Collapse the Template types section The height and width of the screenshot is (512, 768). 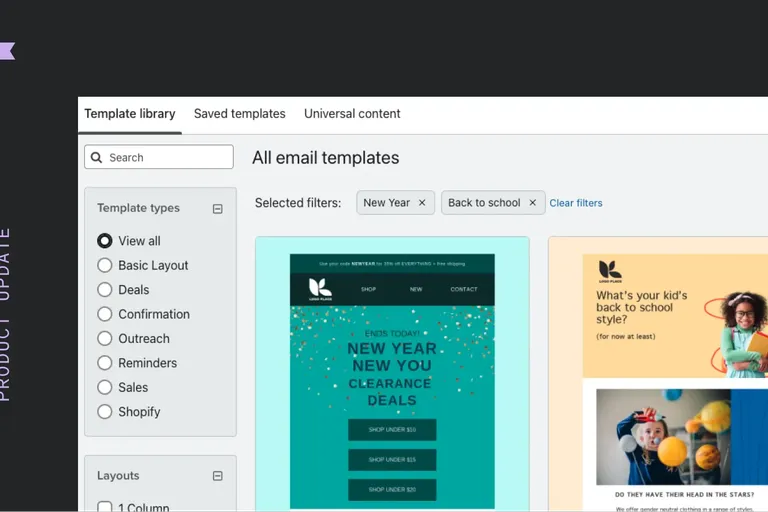point(217,209)
